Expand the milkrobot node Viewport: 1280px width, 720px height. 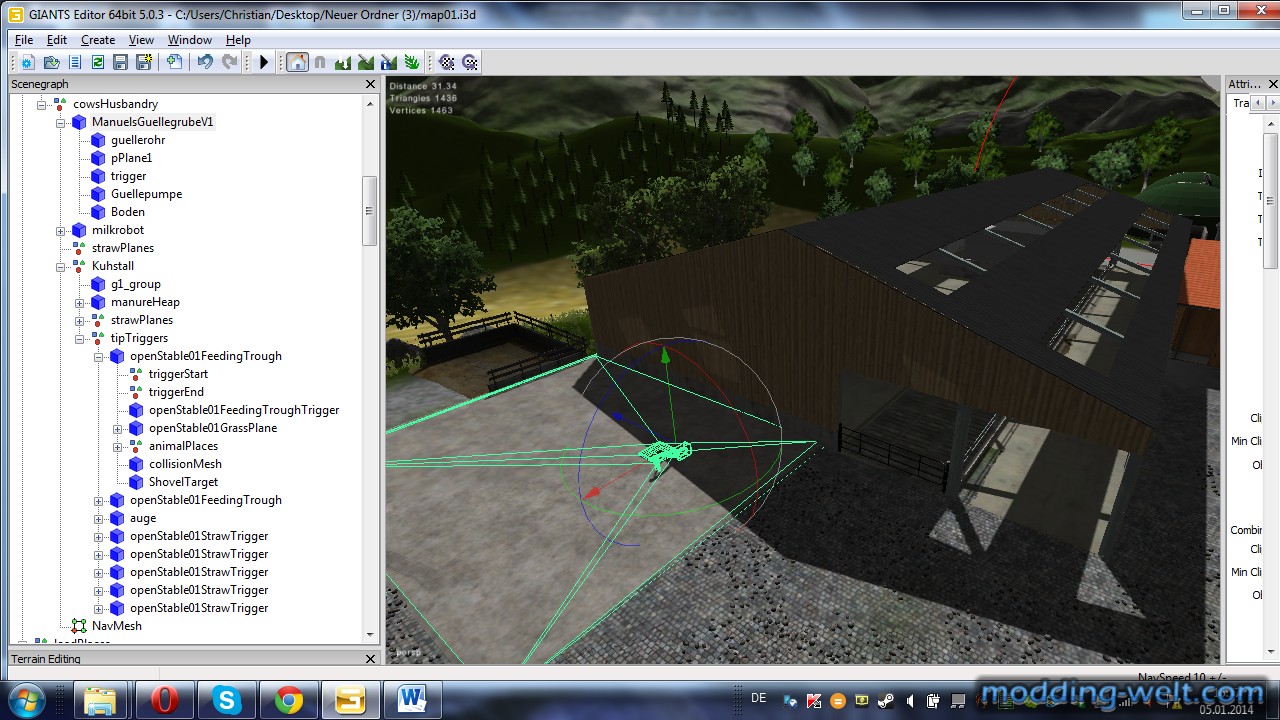click(61, 230)
